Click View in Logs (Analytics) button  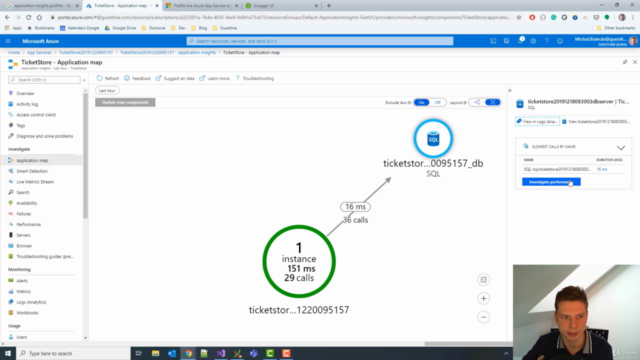pos(537,122)
